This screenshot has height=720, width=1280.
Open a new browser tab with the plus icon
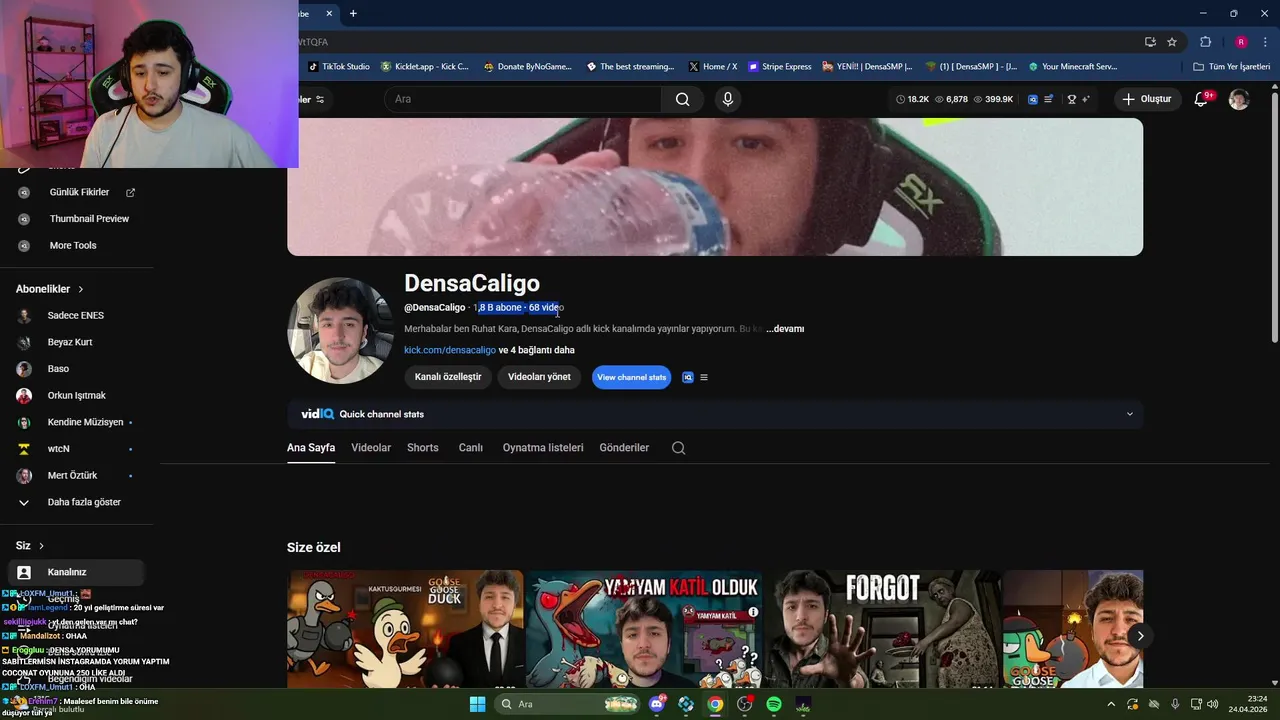coord(353,13)
